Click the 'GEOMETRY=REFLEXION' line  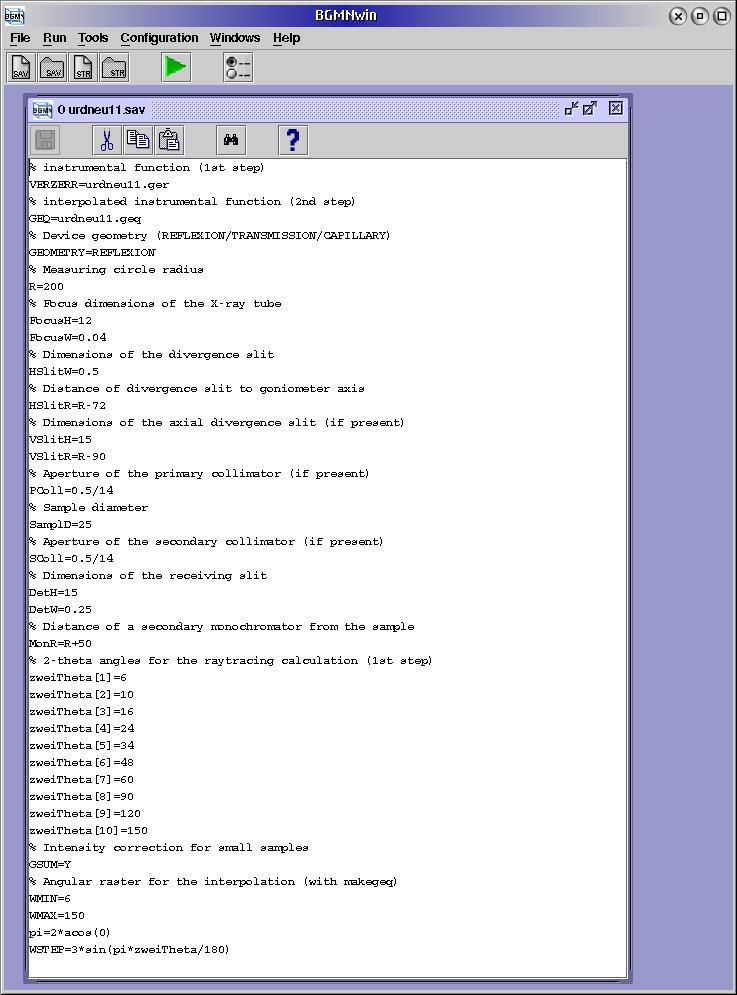tap(92, 253)
